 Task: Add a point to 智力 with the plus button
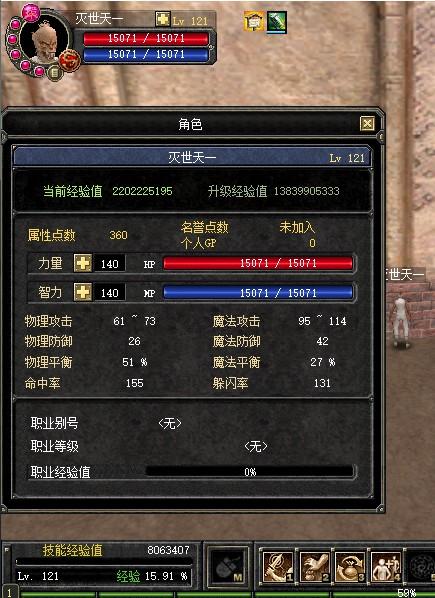(x=83, y=293)
